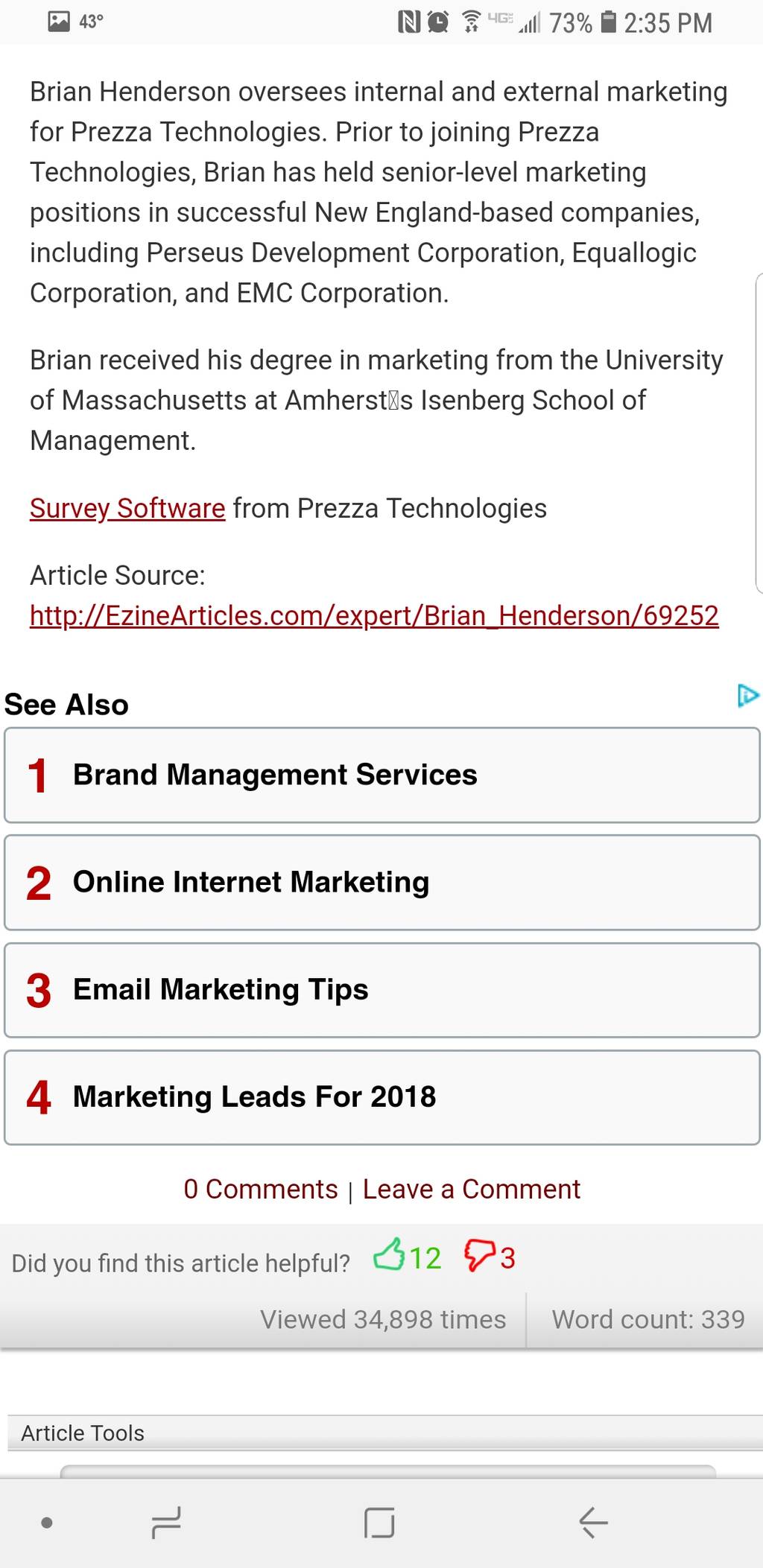Click the blue AdChoices triangle icon

click(747, 696)
